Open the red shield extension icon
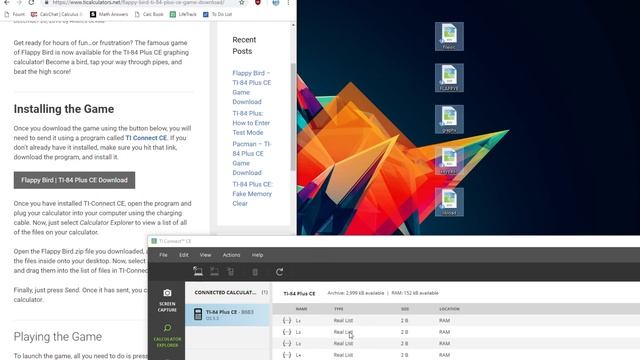Viewport: 640px width, 360px height. point(258,2)
